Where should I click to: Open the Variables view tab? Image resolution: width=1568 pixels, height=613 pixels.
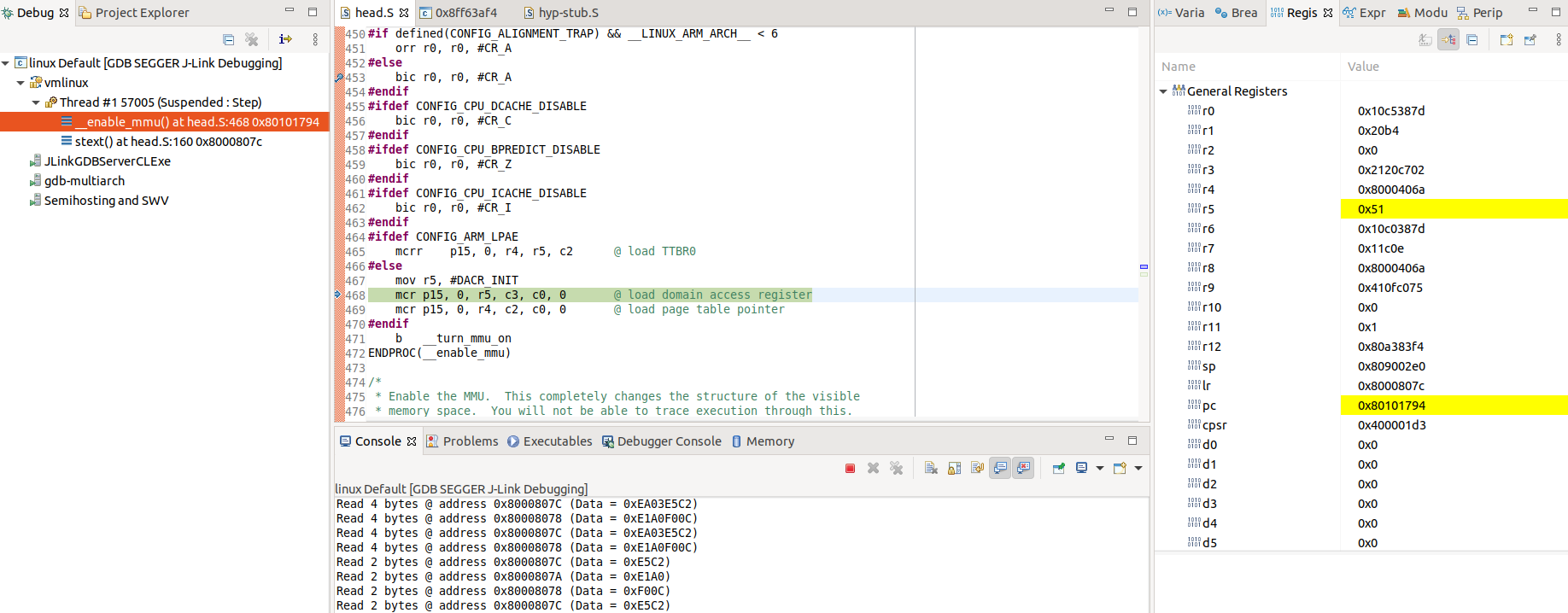[1181, 13]
